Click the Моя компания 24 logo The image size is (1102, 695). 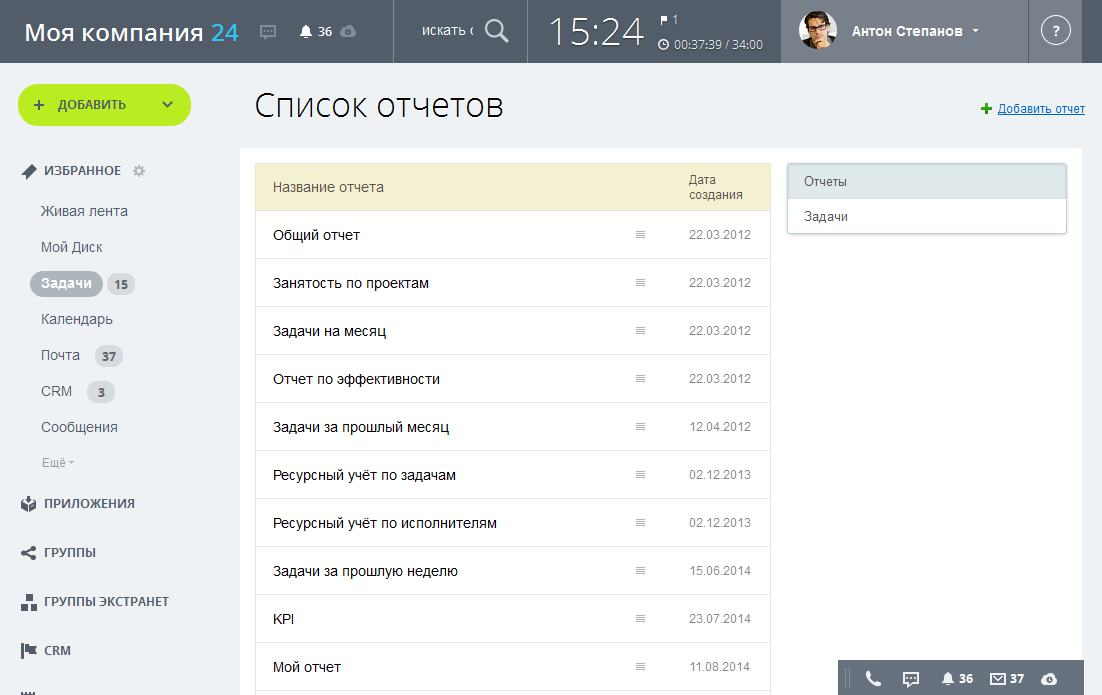coord(131,32)
